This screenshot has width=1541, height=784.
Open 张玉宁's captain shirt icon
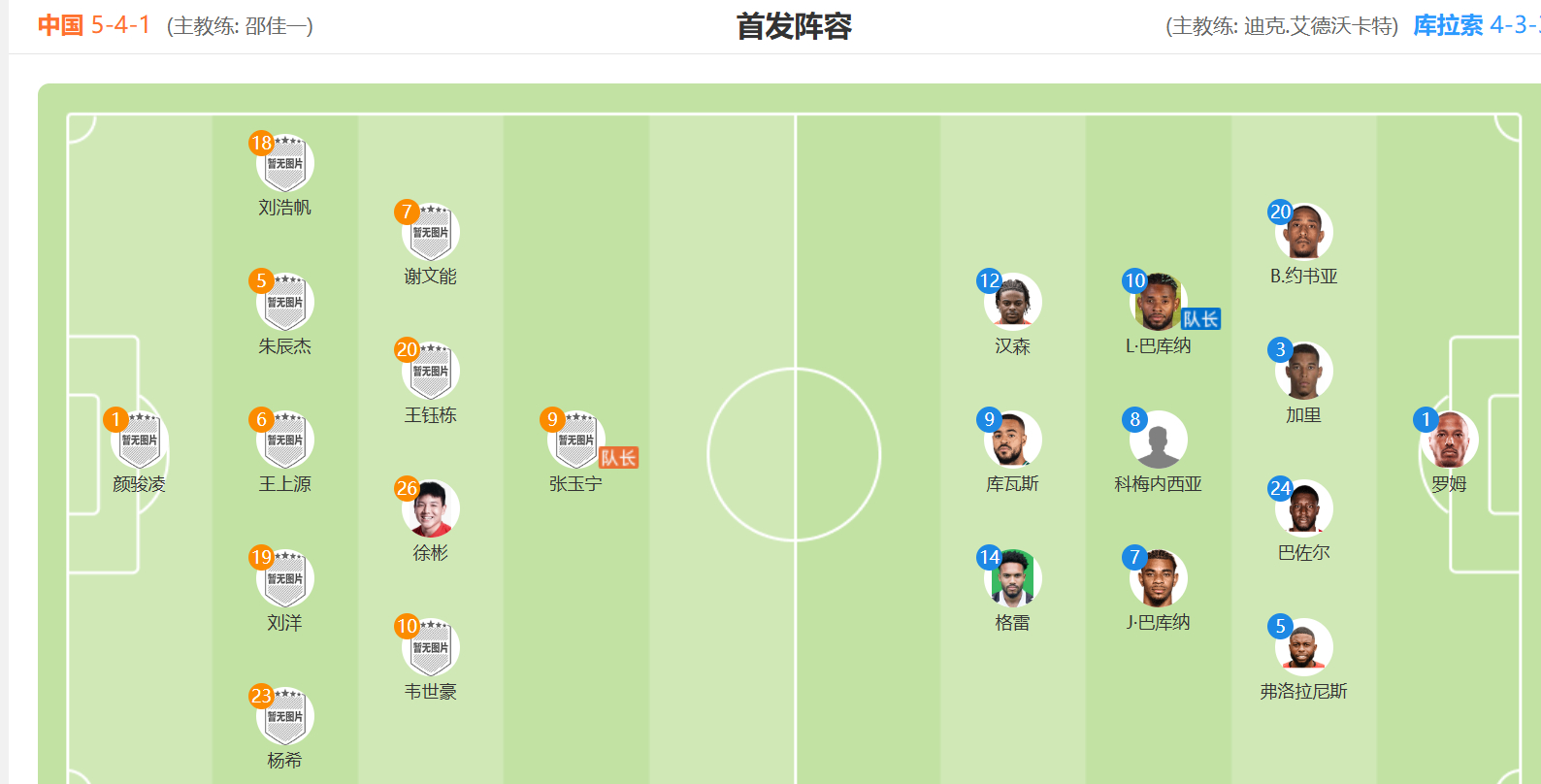pos(576,441)
